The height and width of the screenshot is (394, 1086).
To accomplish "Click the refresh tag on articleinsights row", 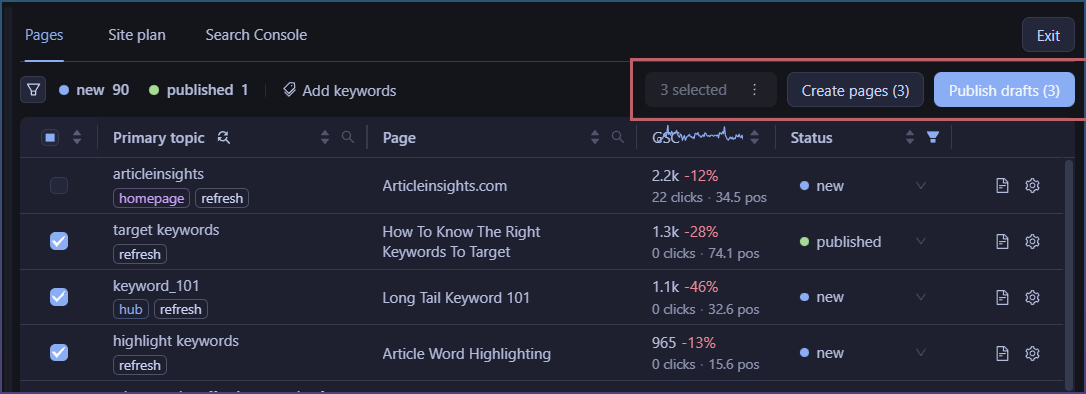I will click(222, 199).
